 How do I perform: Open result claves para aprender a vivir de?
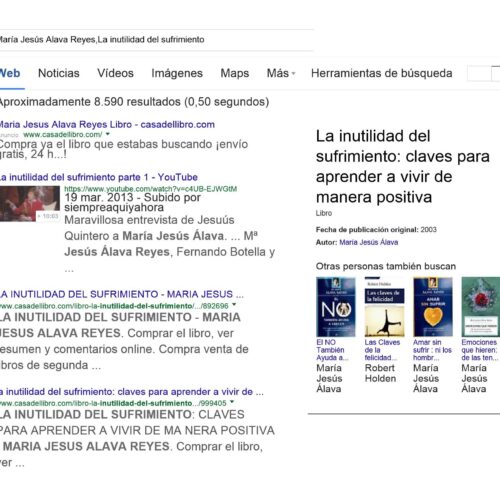click(132, 392)
